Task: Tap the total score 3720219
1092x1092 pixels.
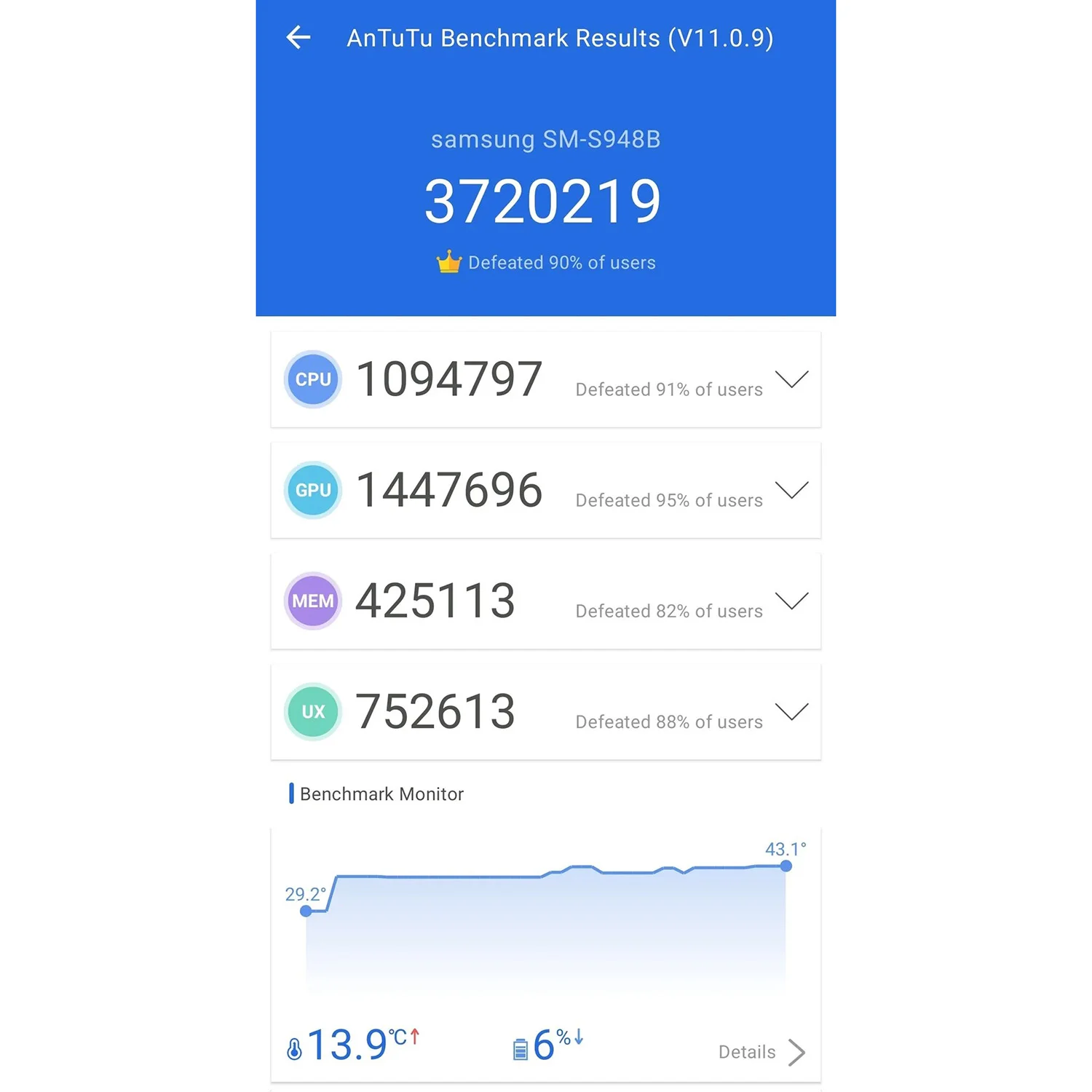Action: 543,202
